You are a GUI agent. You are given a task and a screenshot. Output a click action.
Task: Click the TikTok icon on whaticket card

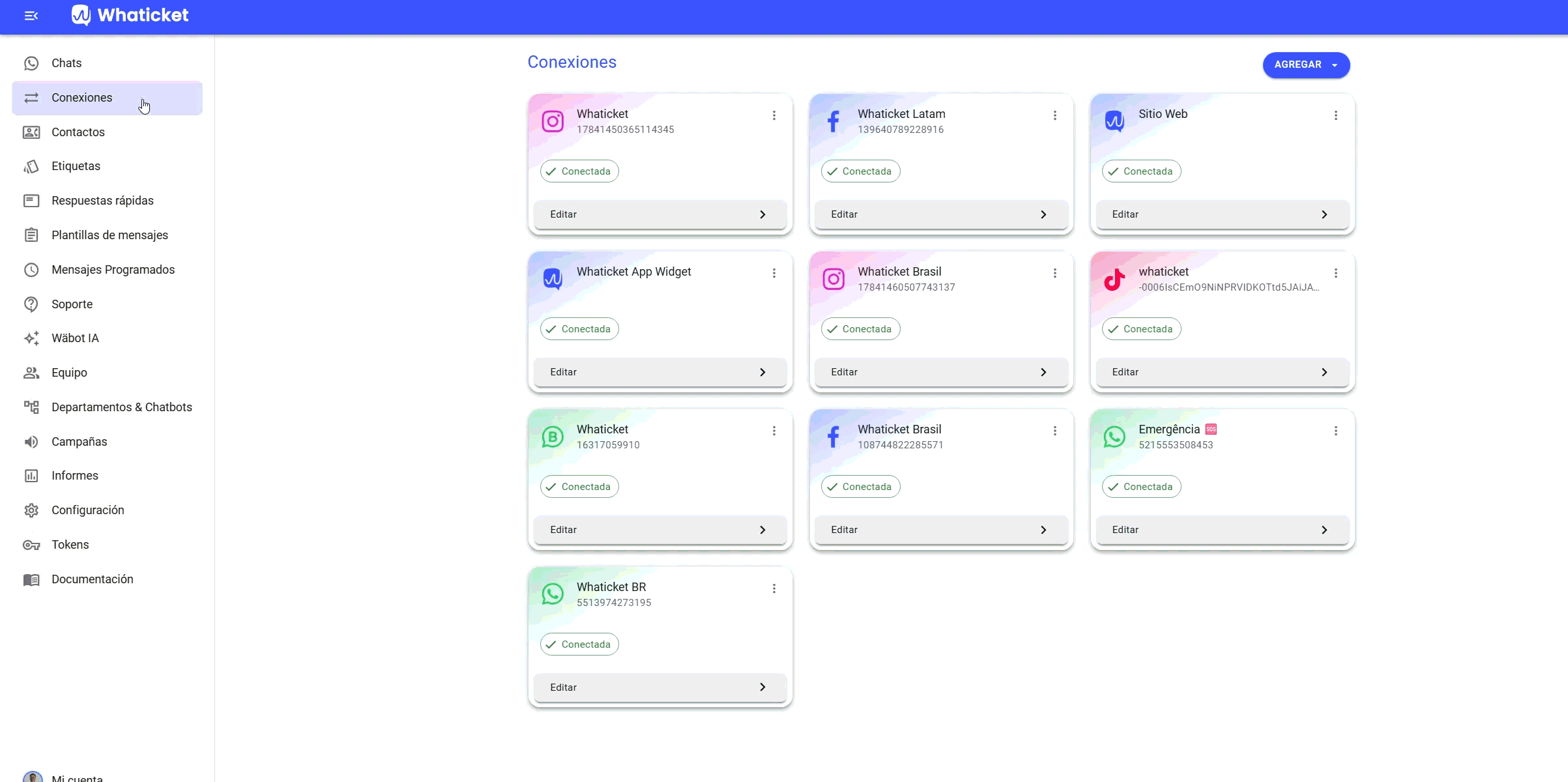coord(1114,279)
